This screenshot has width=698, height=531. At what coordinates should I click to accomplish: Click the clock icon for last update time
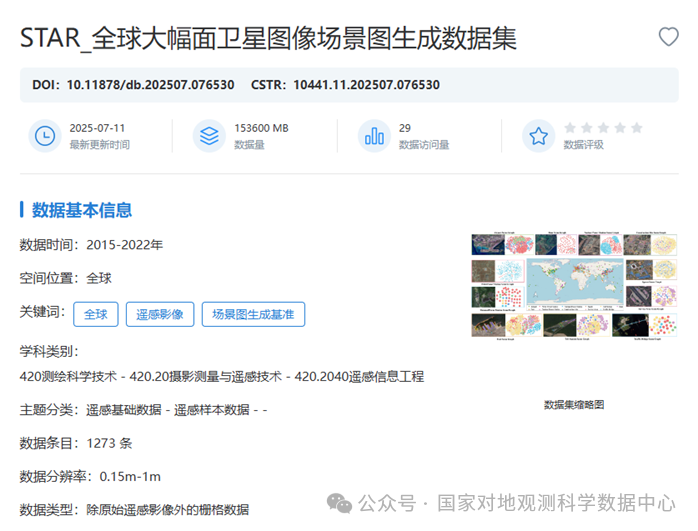[45, 136]
